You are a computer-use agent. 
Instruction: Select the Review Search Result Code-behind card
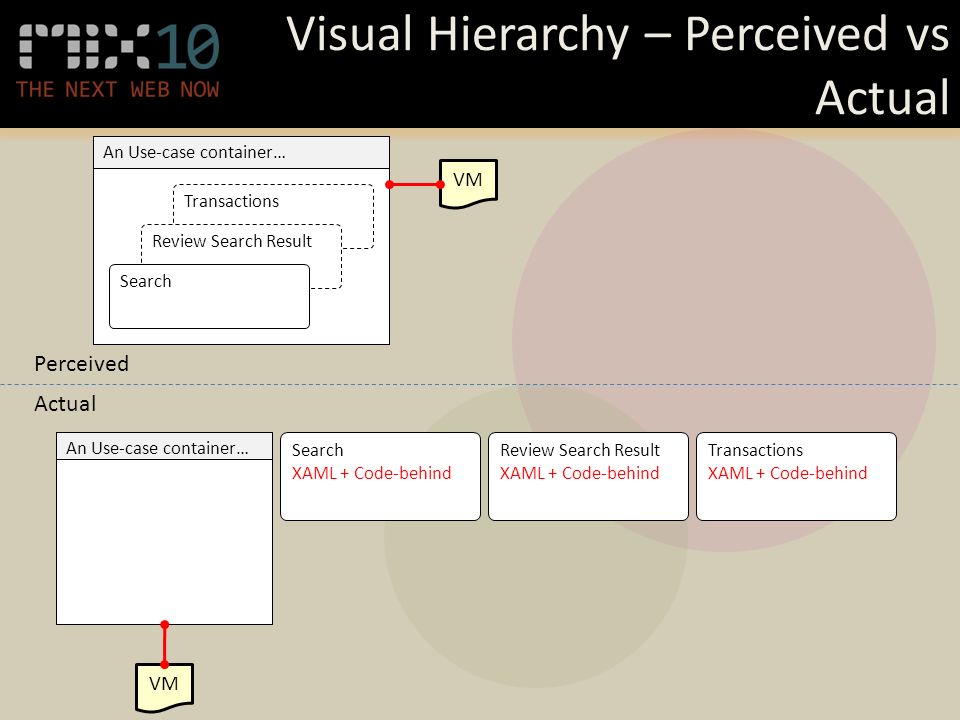click(x=588, y=476)
